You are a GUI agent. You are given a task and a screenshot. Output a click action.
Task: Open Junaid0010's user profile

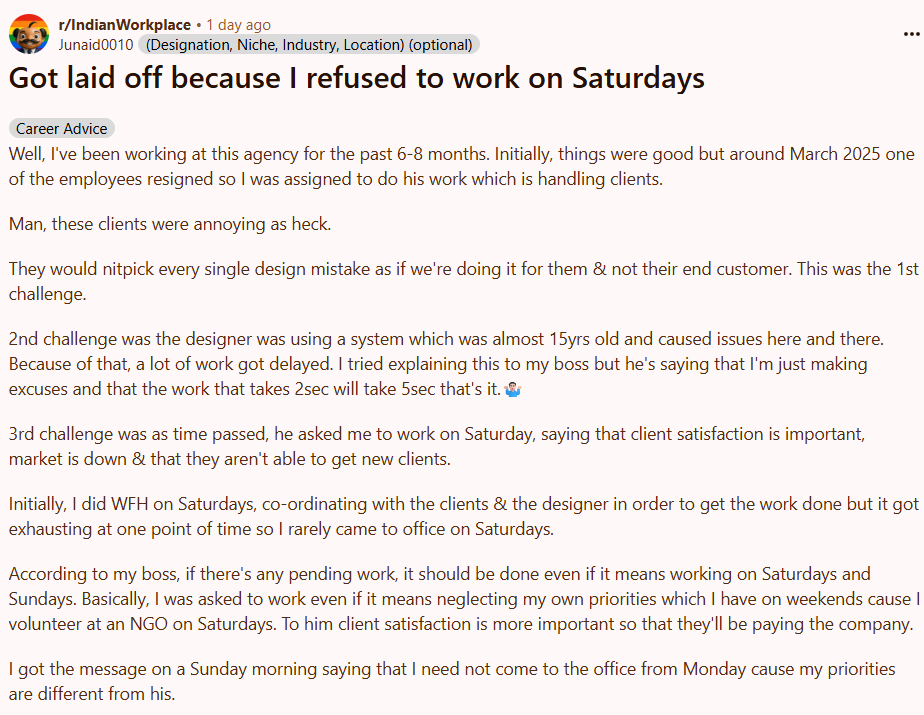97,44
